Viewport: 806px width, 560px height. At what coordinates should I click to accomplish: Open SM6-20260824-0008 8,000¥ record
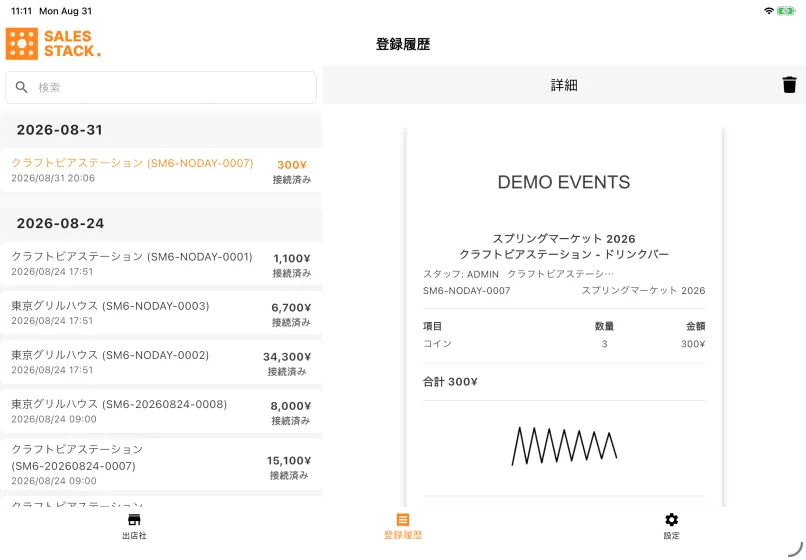[161, 411]
